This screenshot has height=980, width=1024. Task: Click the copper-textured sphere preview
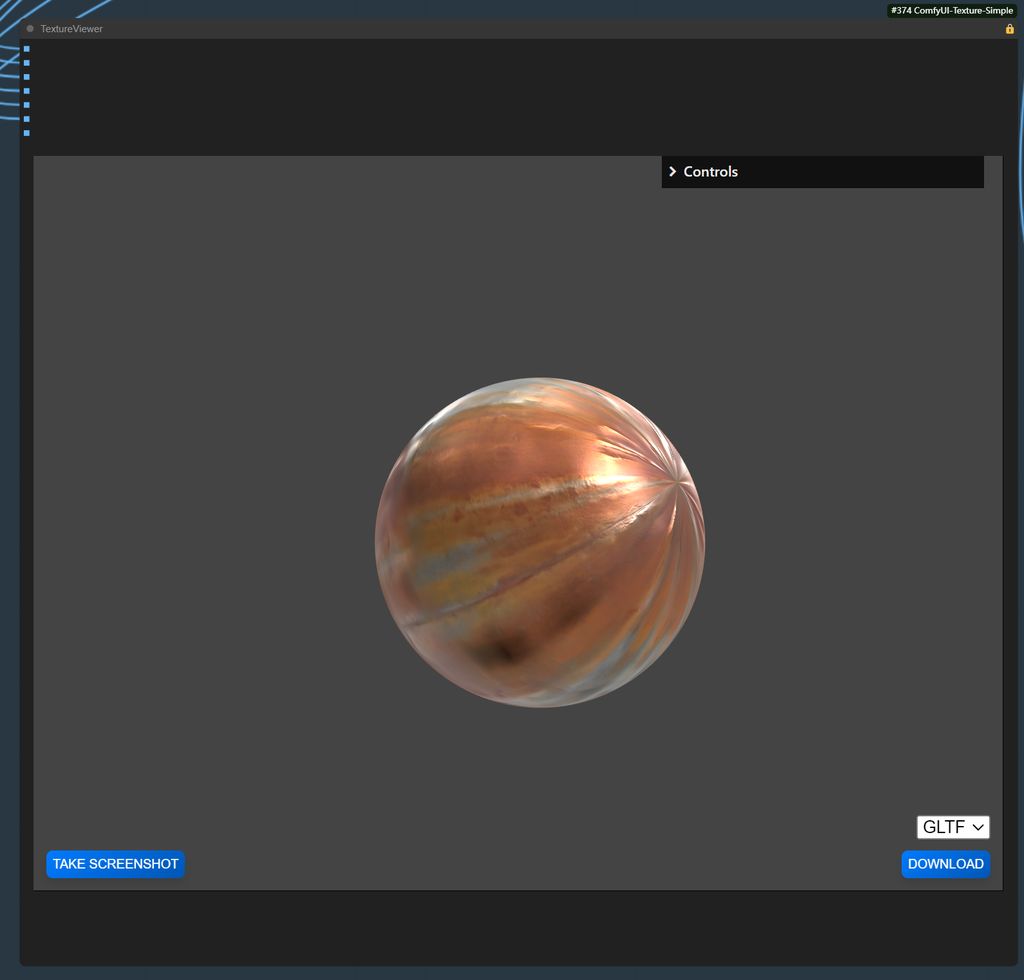[x=540, y=542]
